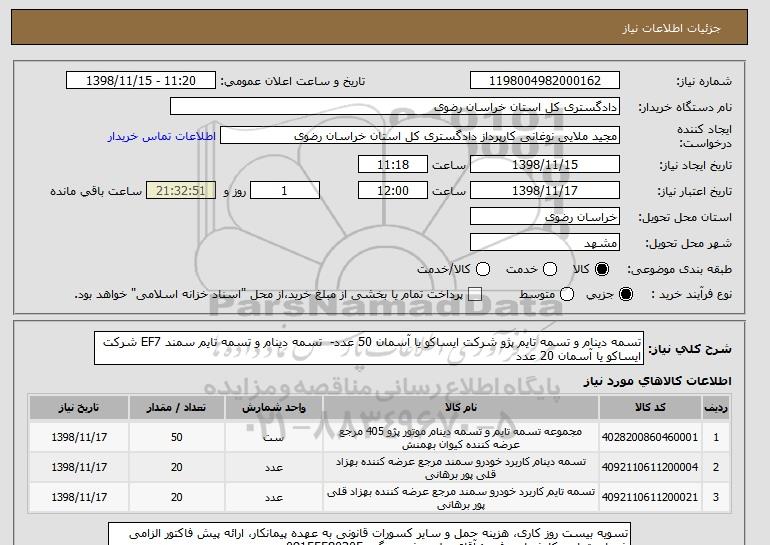Click the ست unit cell in row 1
Screen dimensions: 770x545
pyautogui.click(x=274, y=437)
